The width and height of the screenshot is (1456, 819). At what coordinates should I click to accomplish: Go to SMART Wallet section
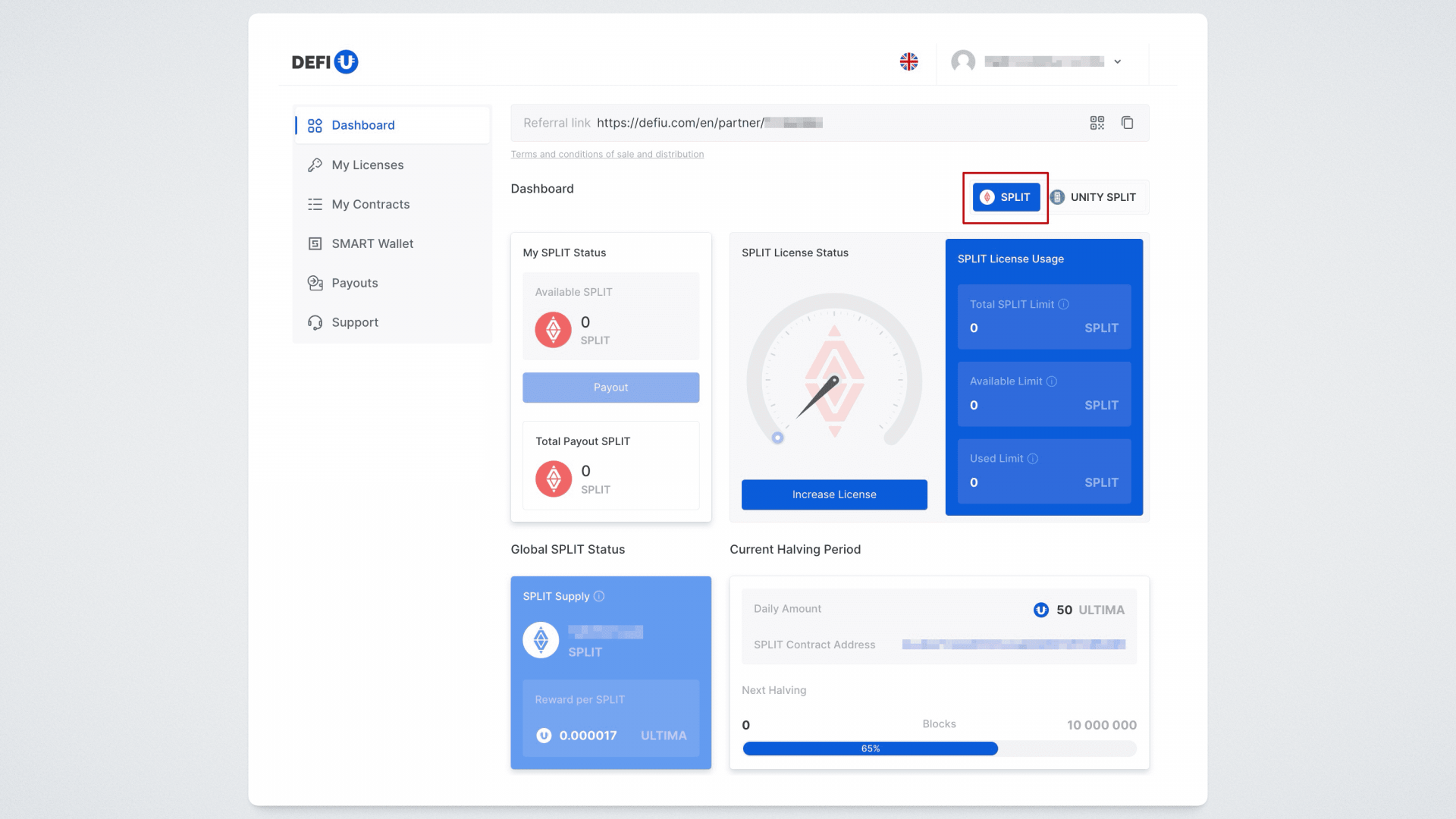(x=372, y=243)
